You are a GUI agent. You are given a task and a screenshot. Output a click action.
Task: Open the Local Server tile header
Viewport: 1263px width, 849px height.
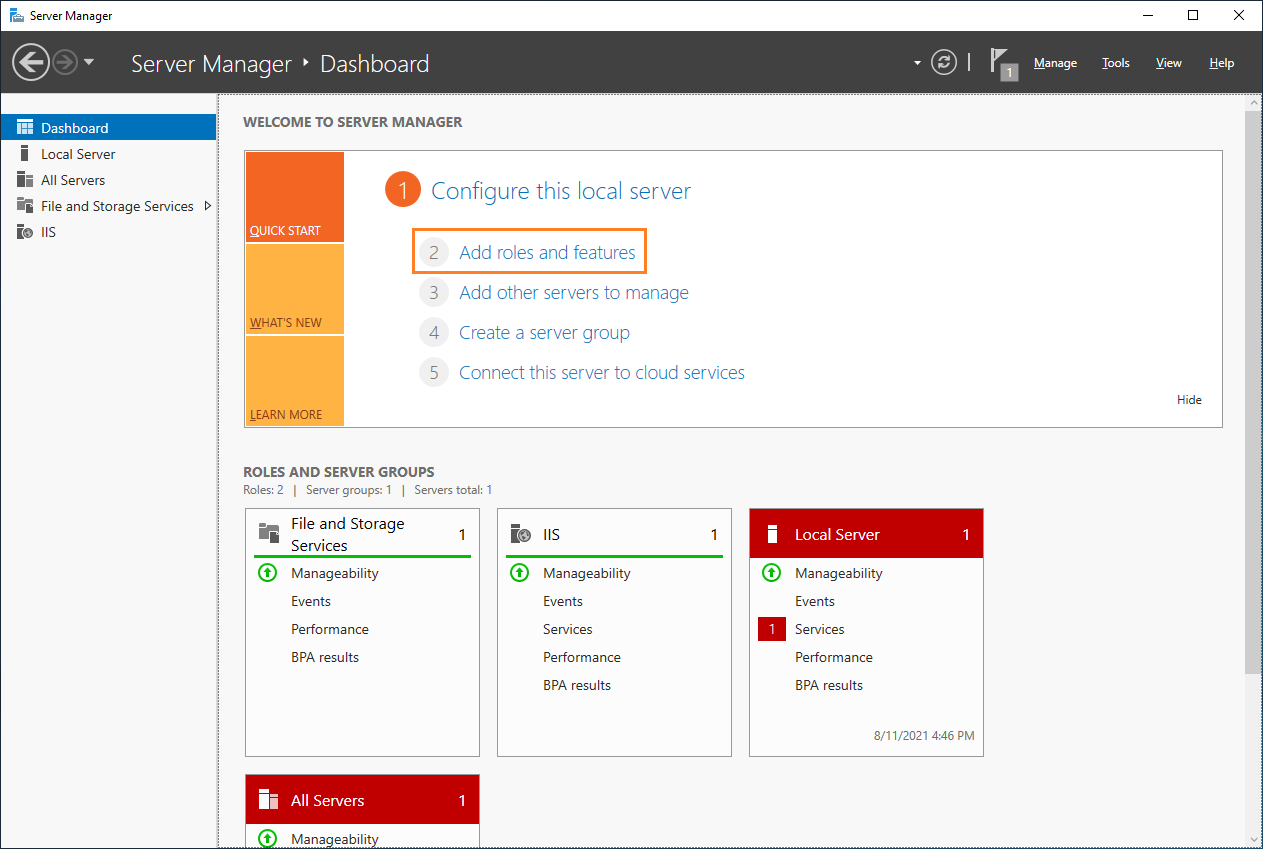[866, 534]
